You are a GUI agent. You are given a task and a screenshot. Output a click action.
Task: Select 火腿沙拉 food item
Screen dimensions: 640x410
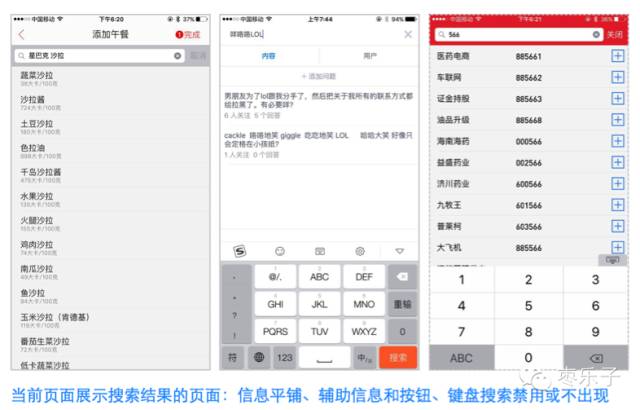[110, 224]
